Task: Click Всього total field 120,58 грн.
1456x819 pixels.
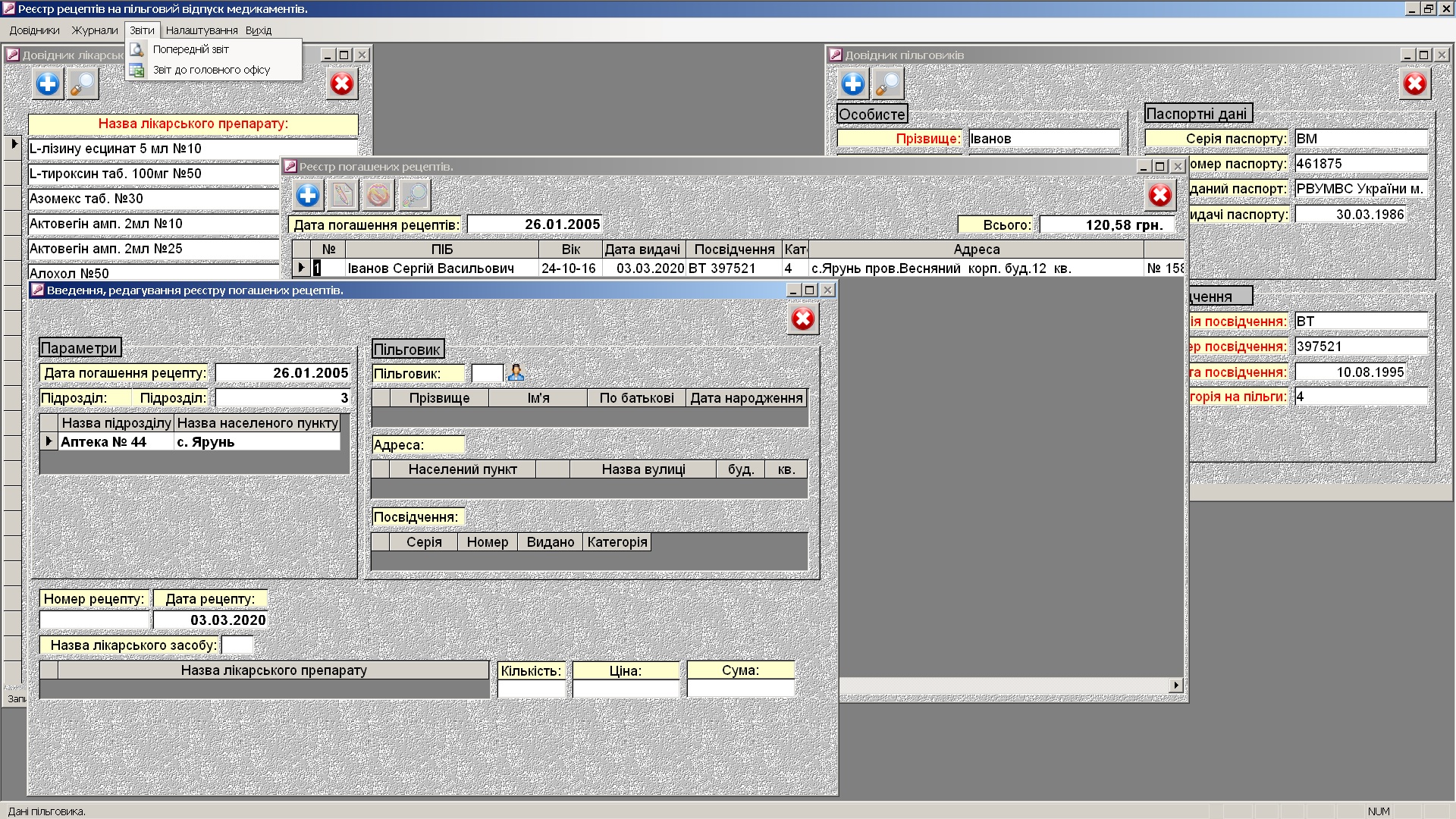Action: [1107, 224]
